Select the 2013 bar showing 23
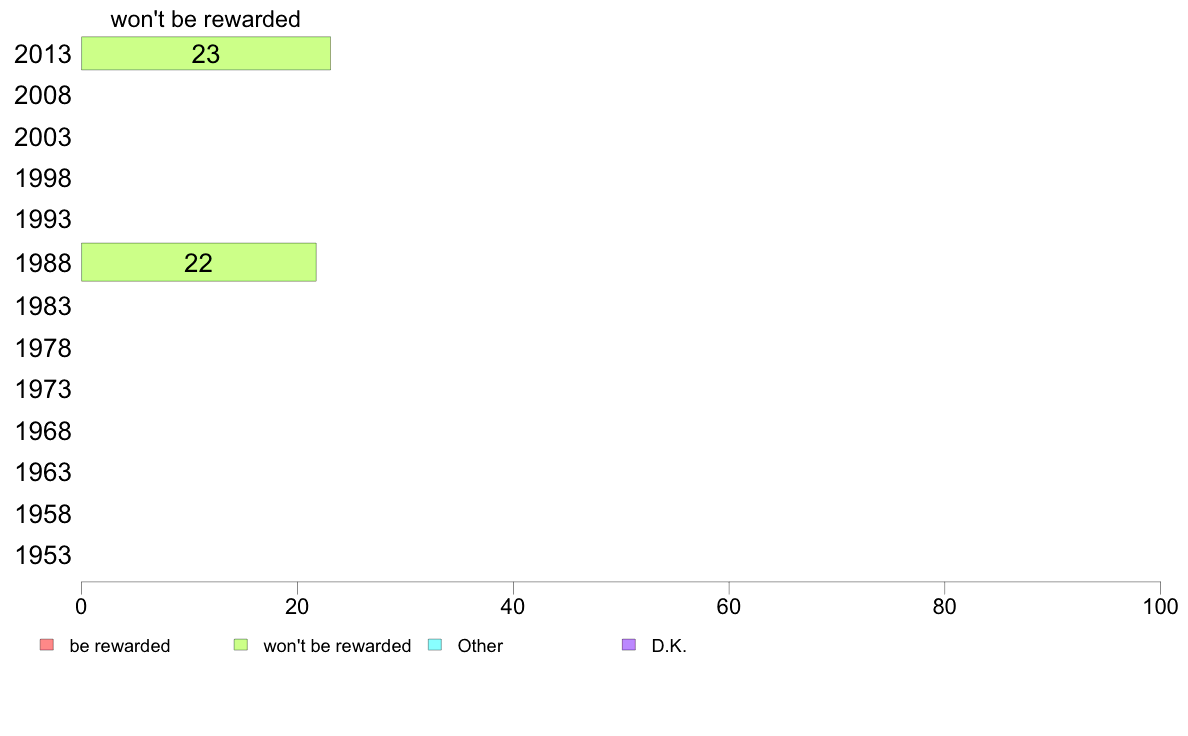This screenshot has width=1188, height=736. tap(206, 53)
